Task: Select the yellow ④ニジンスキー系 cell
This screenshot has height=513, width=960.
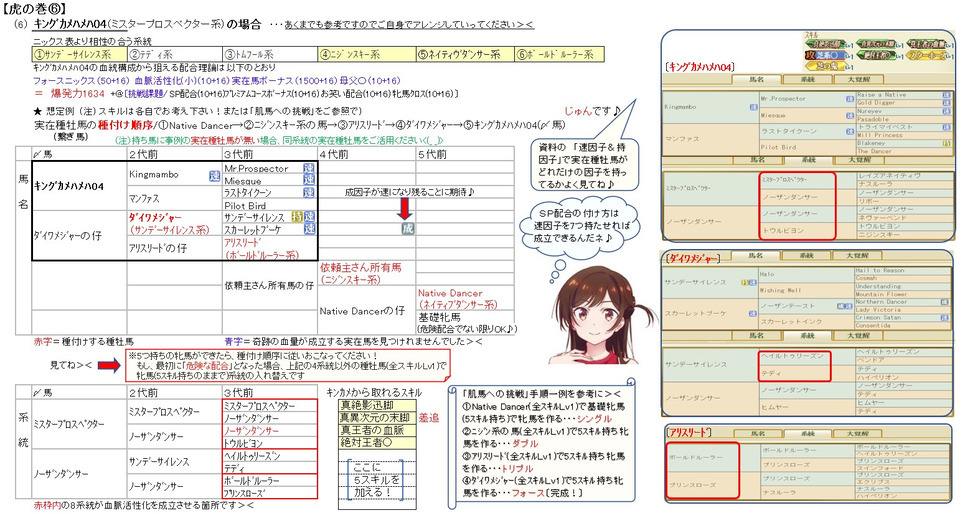Action: [x=367, y=54]
